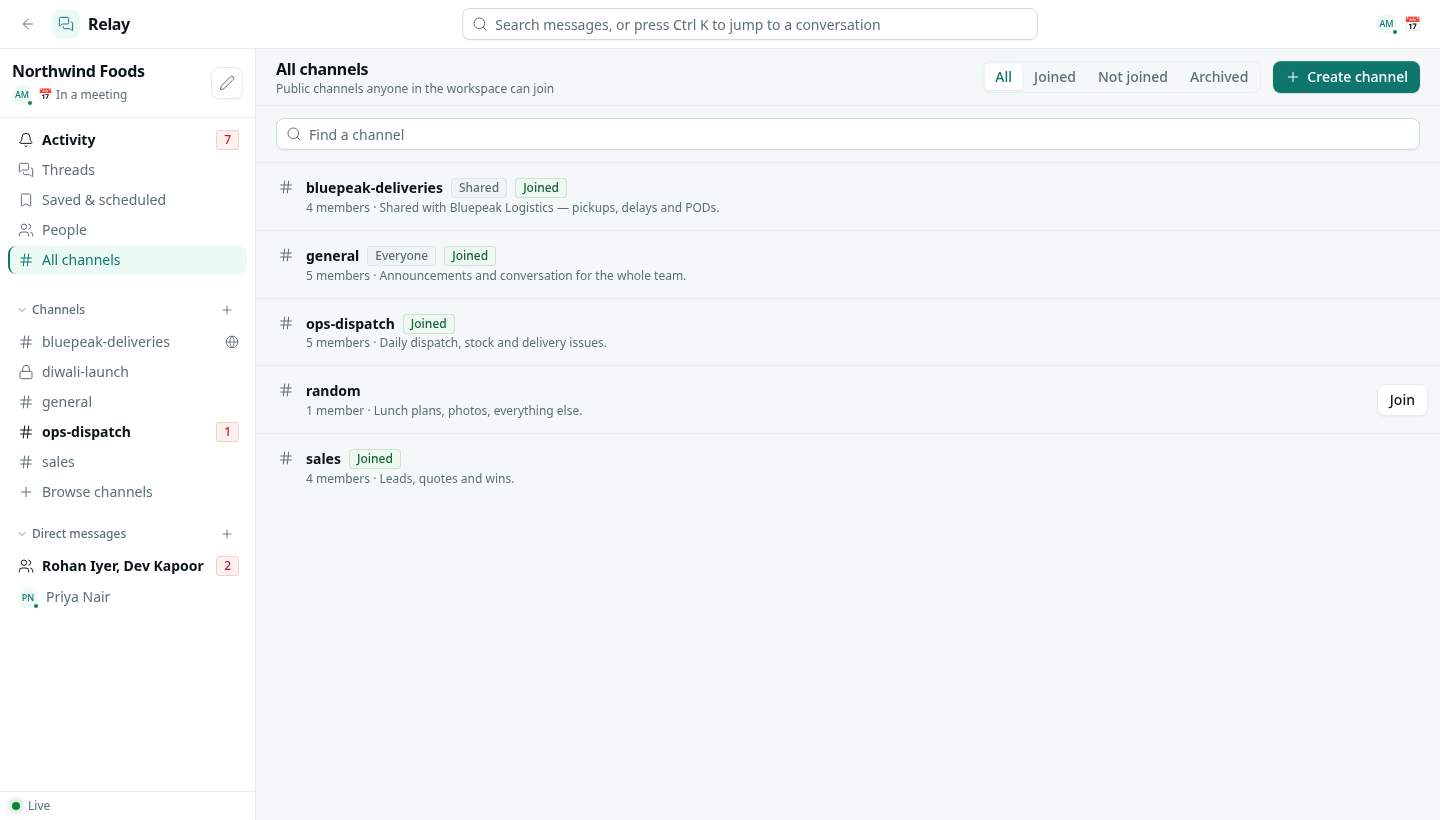Click the Create channel button
1440x820 pixels.
(1346, 77)
